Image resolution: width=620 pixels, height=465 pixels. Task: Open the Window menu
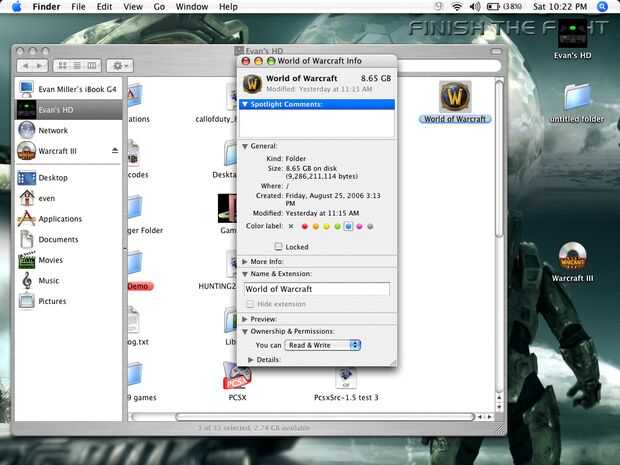coord(192,7)
